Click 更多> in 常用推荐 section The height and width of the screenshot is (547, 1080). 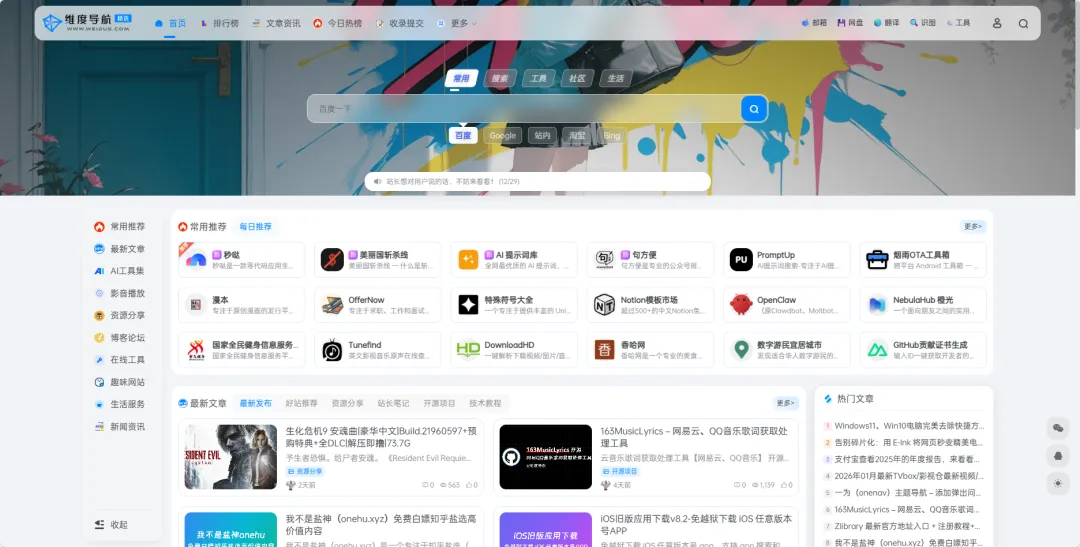(973, 227)
